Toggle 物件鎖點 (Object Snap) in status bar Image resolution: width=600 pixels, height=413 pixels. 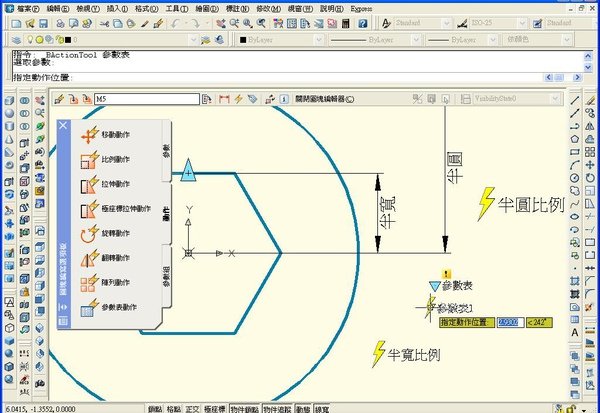click(x=245, y=409)
